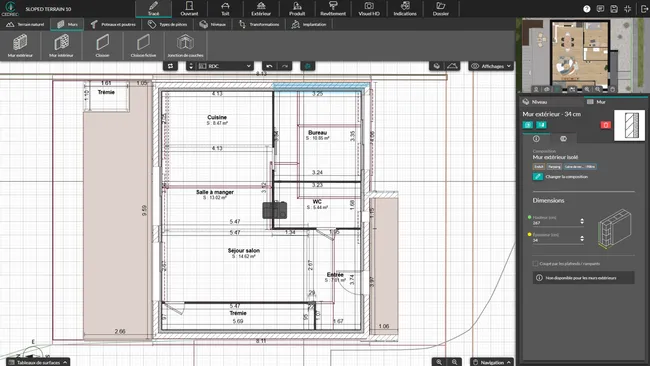Select the Mur extérieur wall tool
The height and width of the screenshot is (366, 650).
click(x=20, y=46)
